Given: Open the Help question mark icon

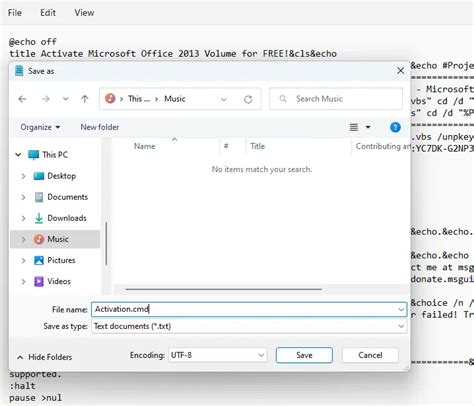Looking at the screenshot, I should tap(395, 127).
